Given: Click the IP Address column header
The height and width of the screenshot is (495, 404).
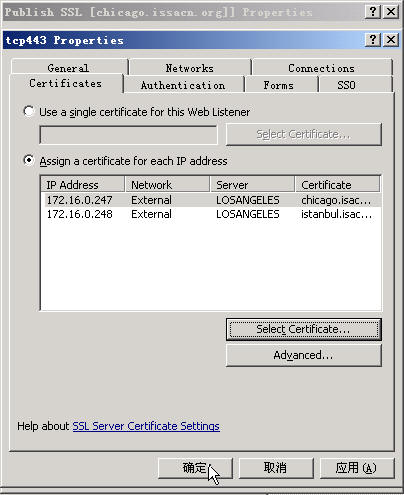Looking at the screenshot, I should tap(83, 184).
